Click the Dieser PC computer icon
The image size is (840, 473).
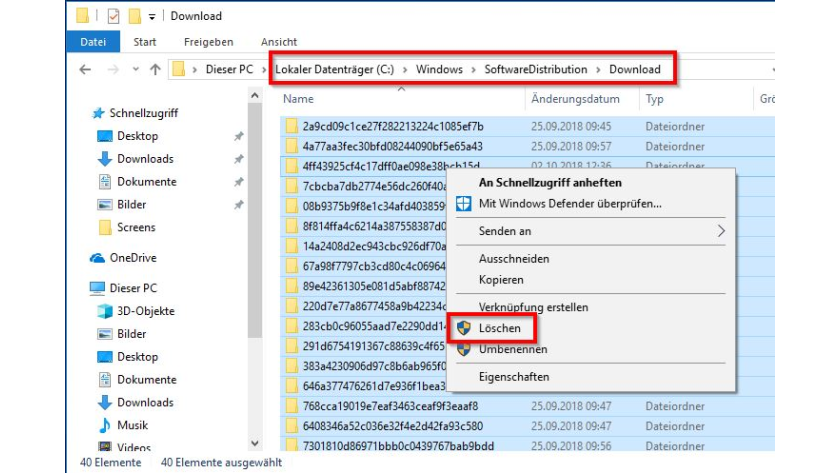pyautogui.click(x=97, y=288)
